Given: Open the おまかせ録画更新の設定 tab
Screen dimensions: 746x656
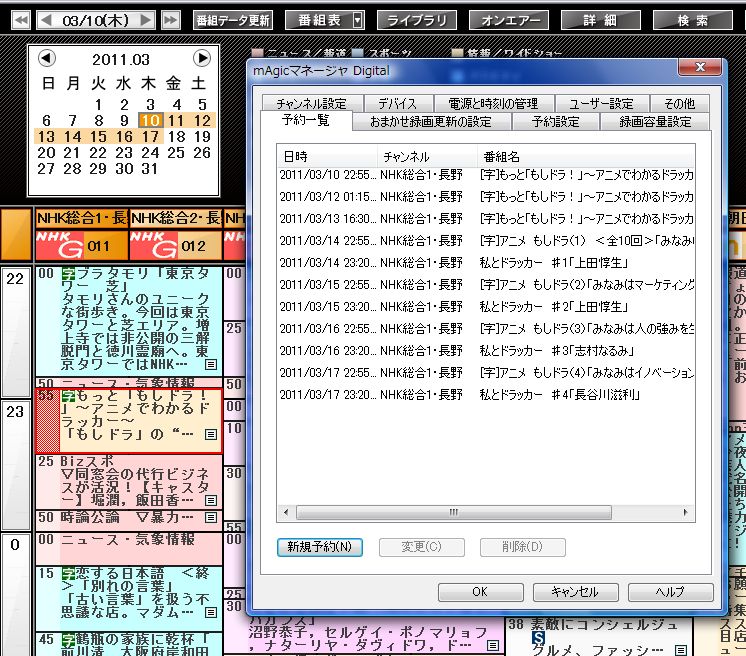Looking at the screenshot, I should point(431,121).
